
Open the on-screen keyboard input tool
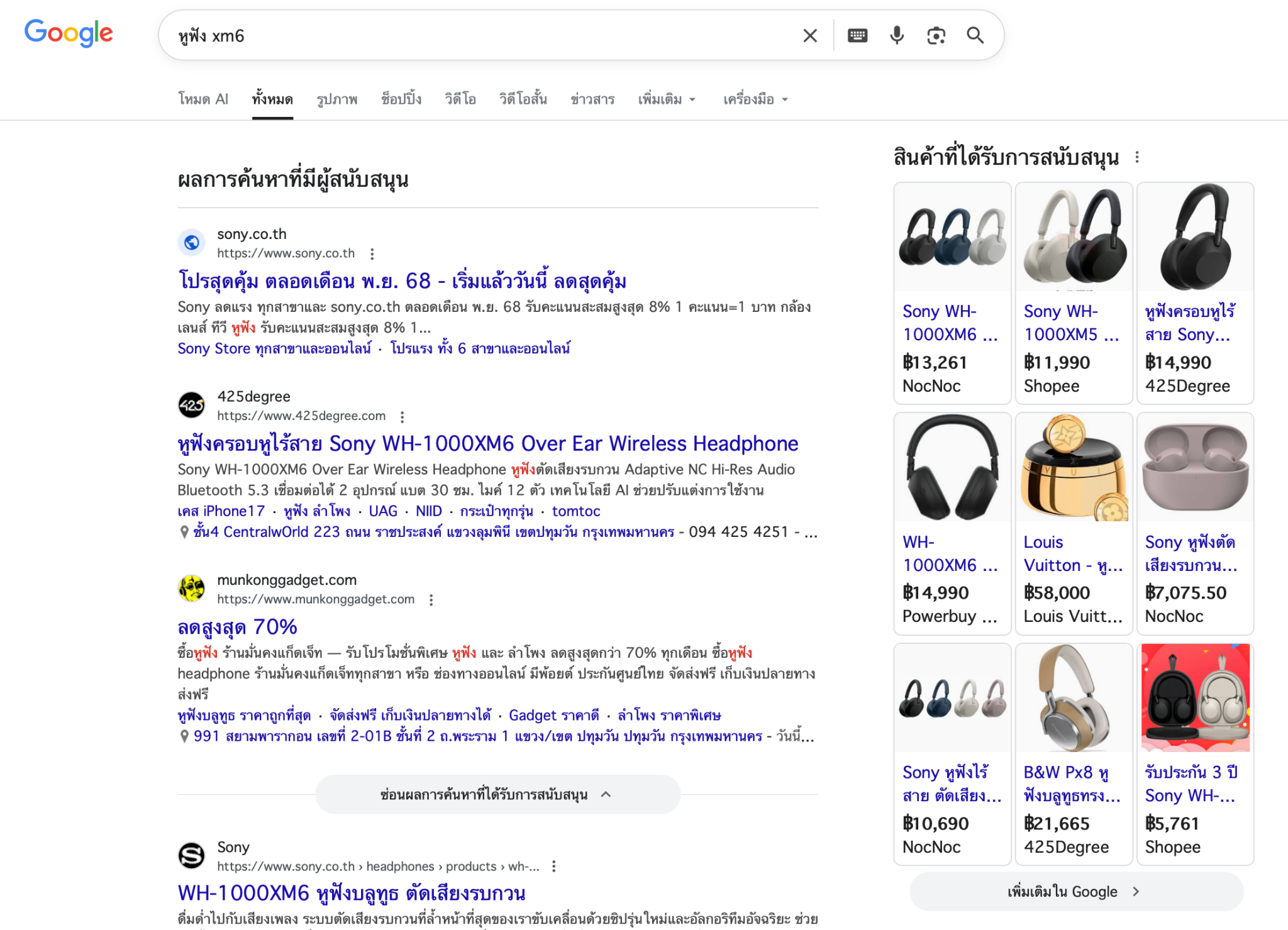857,36
